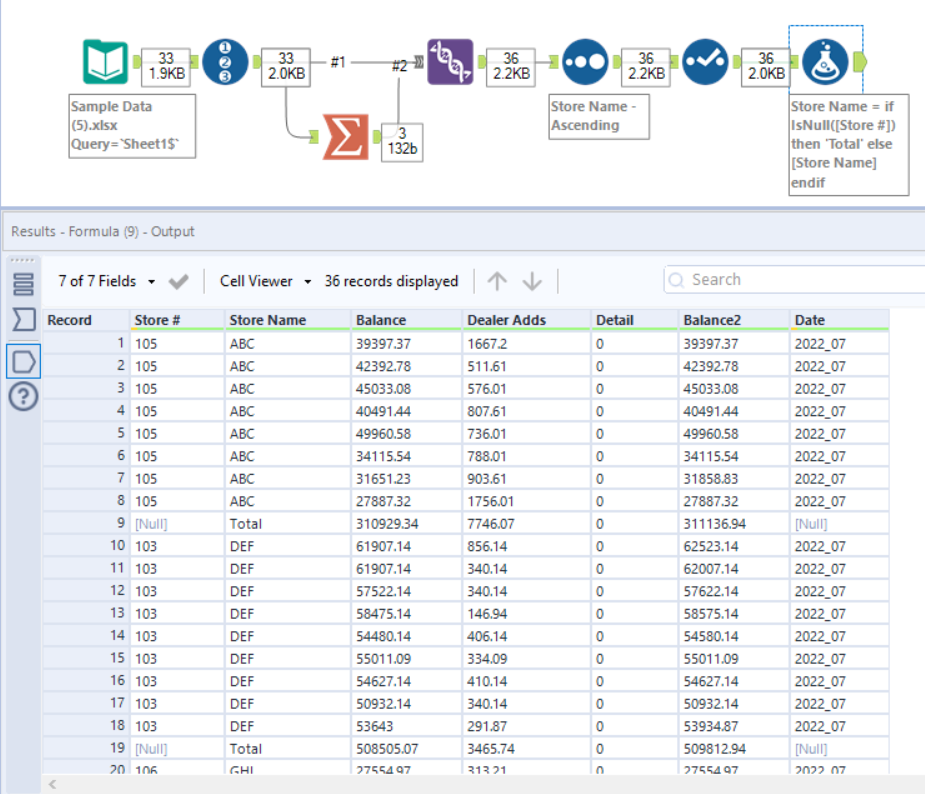Click the down arrow in Results toolbar
Viewport: 925px width, 794px height.
[532, 282]
